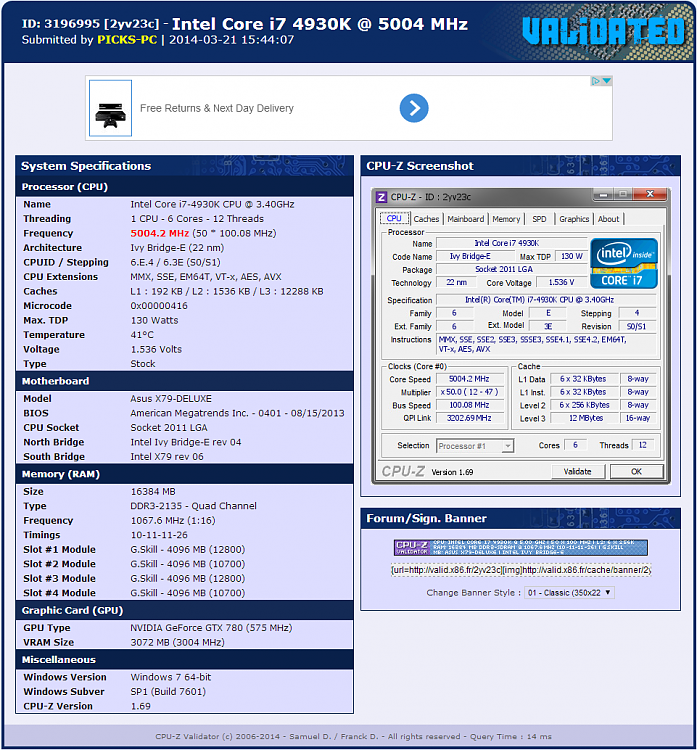Switch to the CPU tab in CPU-Z
Screen dimensions: 697x750
(x=394, y=219)
